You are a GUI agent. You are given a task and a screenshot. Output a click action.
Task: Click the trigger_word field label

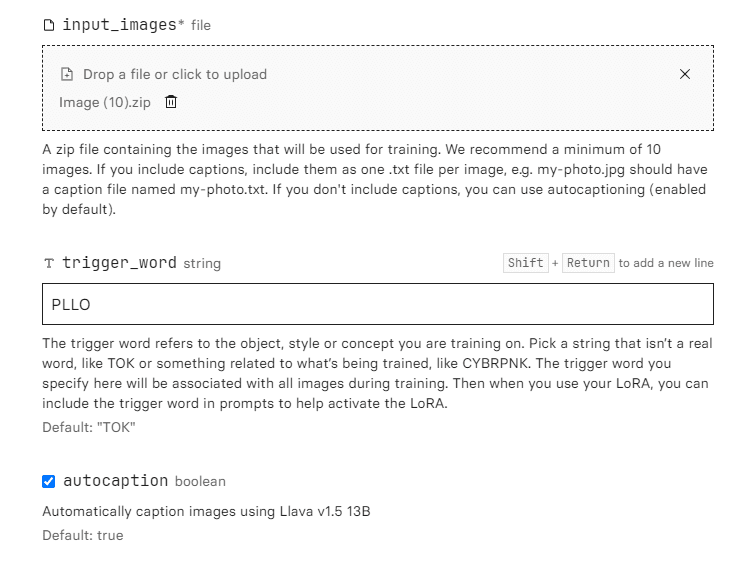click(119, 263)
